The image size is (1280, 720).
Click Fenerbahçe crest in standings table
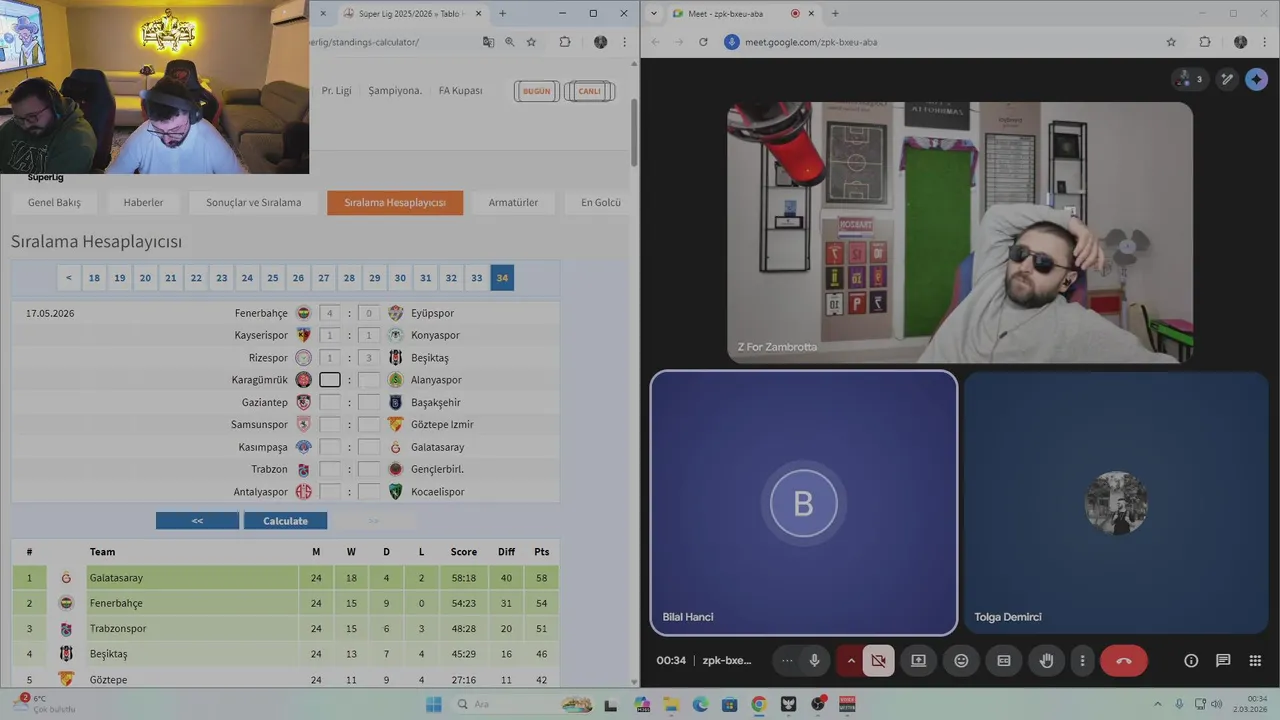coord(66,603)
